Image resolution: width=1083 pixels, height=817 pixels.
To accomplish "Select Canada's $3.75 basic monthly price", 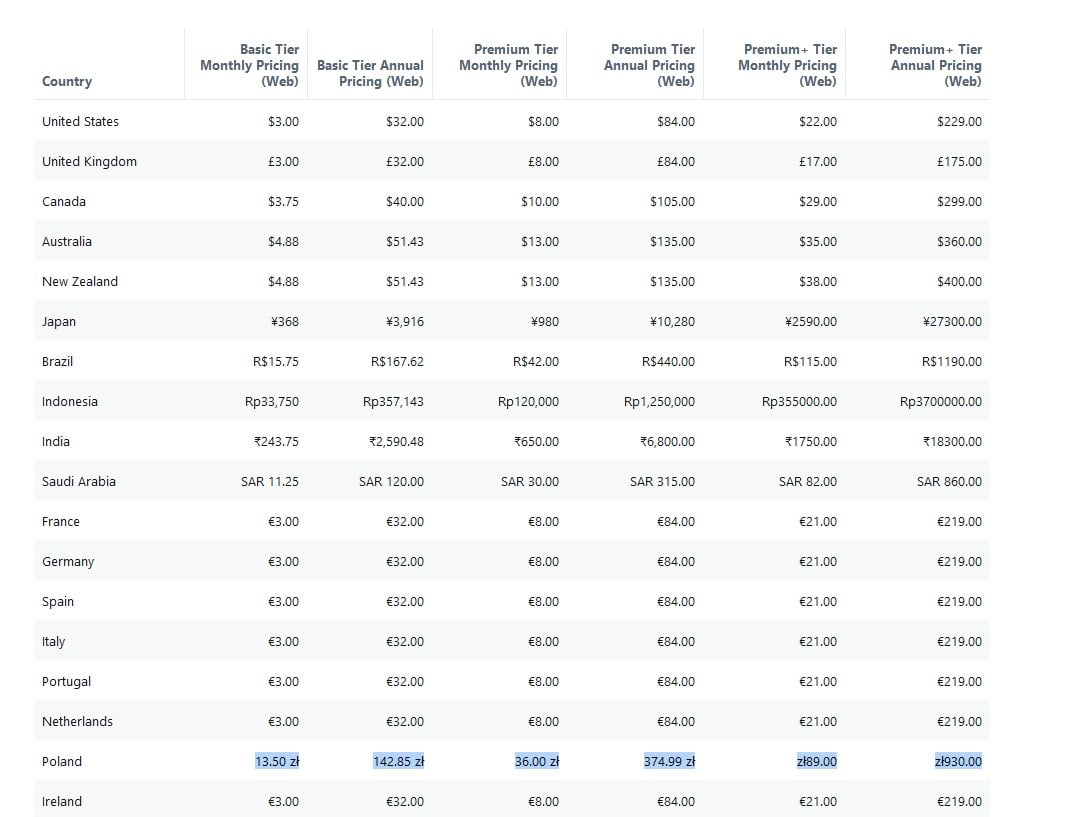I will click(x=283, y=201).
